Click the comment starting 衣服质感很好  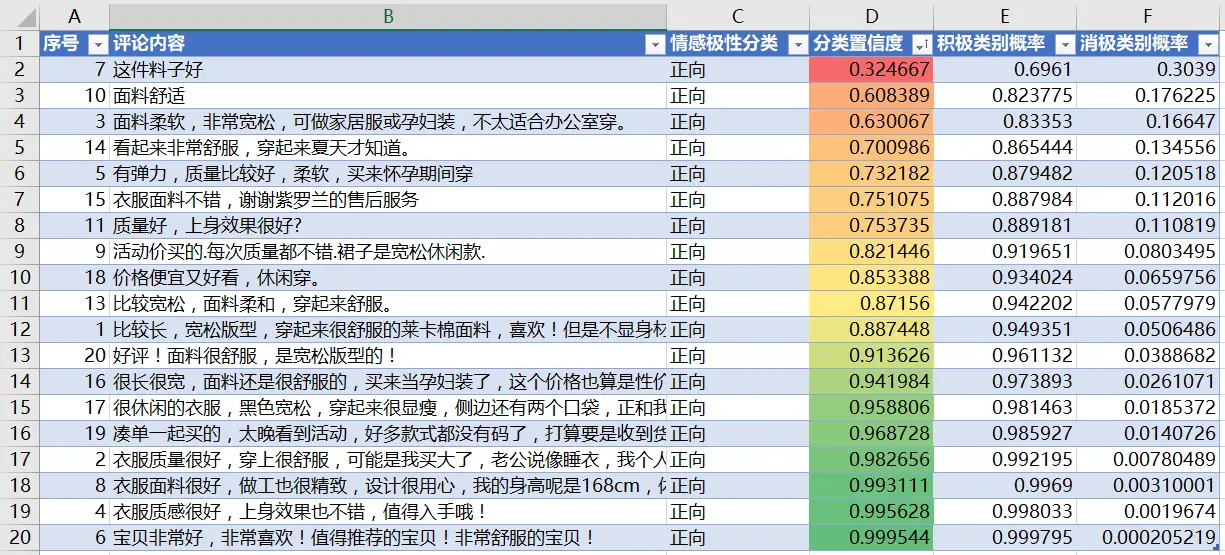point(388,512)
